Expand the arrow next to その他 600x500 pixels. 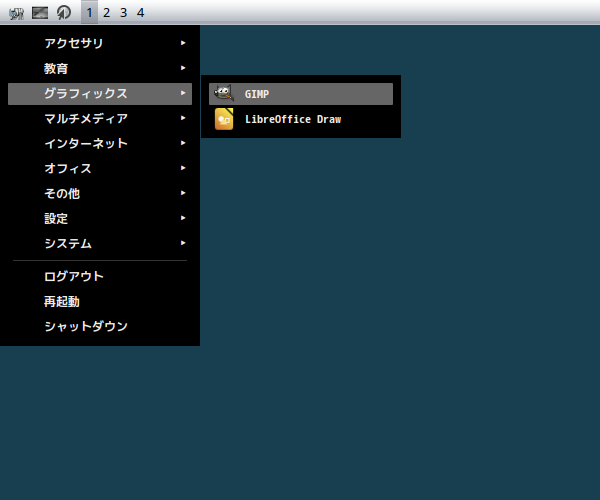point(183,193)
